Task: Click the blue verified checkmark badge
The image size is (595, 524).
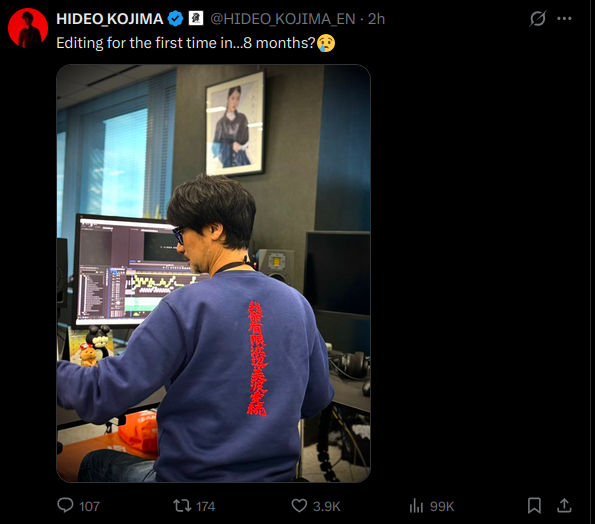Action: [x=175, y=19]
